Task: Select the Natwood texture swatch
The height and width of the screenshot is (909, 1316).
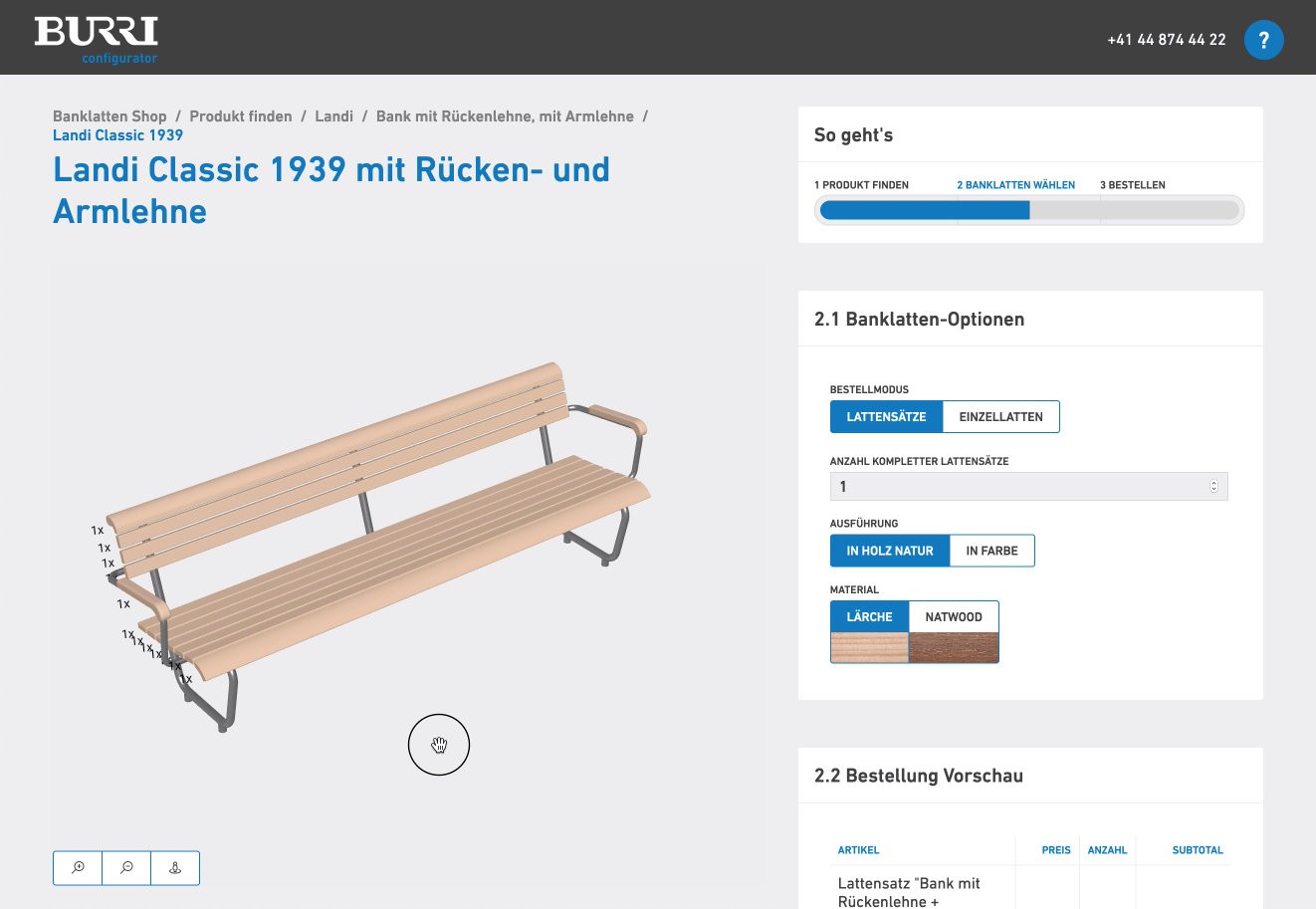Action: [954, 648]
